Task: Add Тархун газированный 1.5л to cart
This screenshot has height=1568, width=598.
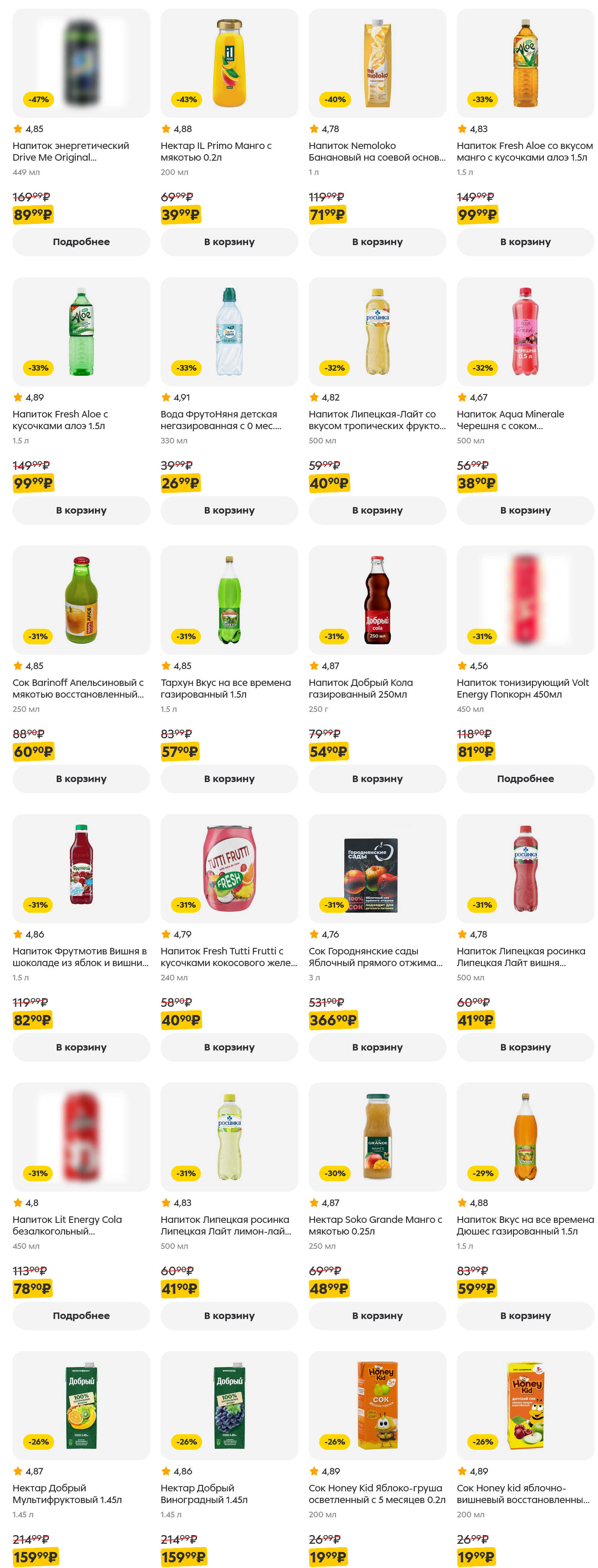Action: click(x=229, y=779)
